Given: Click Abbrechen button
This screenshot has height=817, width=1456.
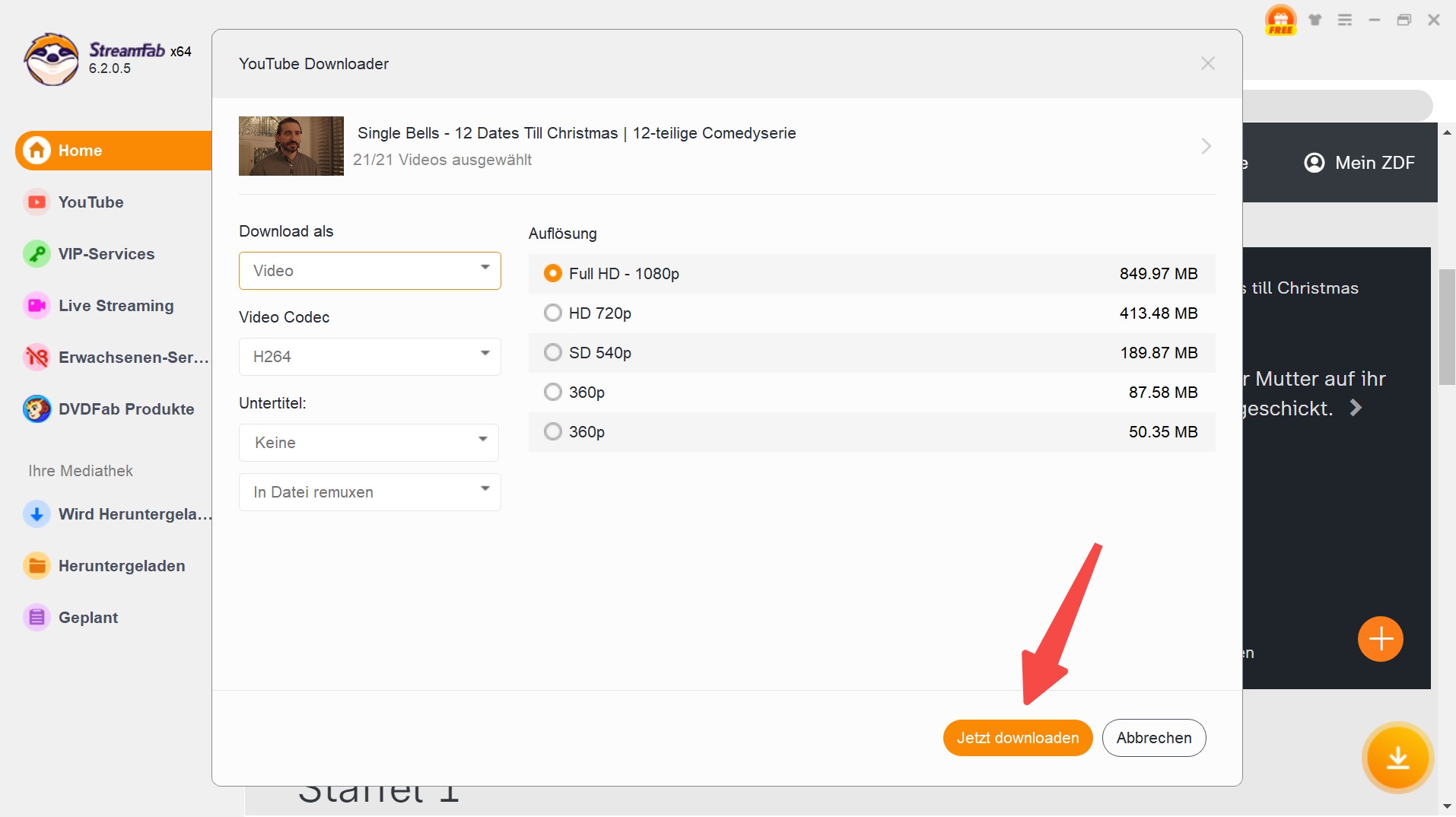Looking at the screenshot, I should [1154, 738].
